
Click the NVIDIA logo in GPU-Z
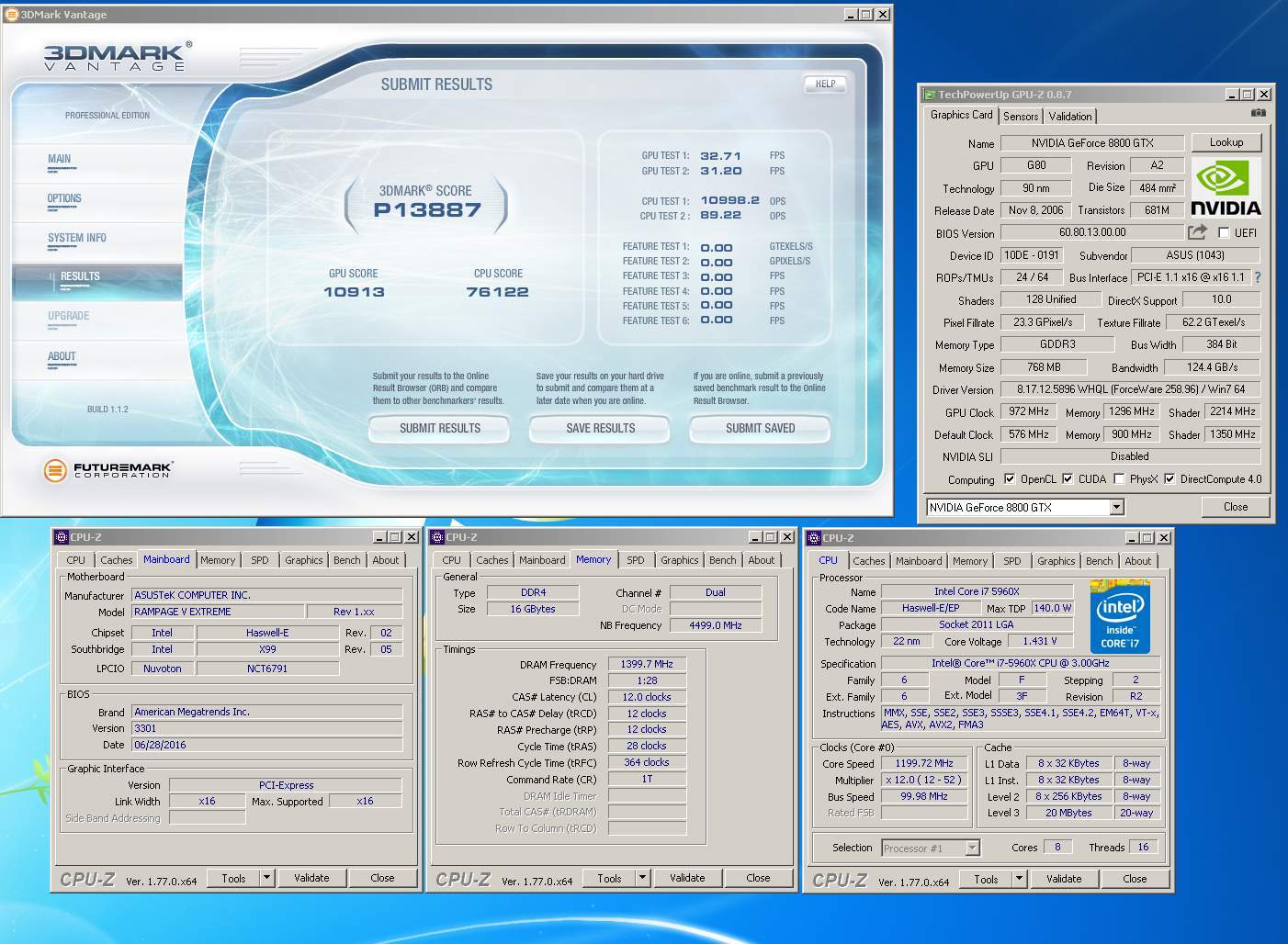point(1226,187)
